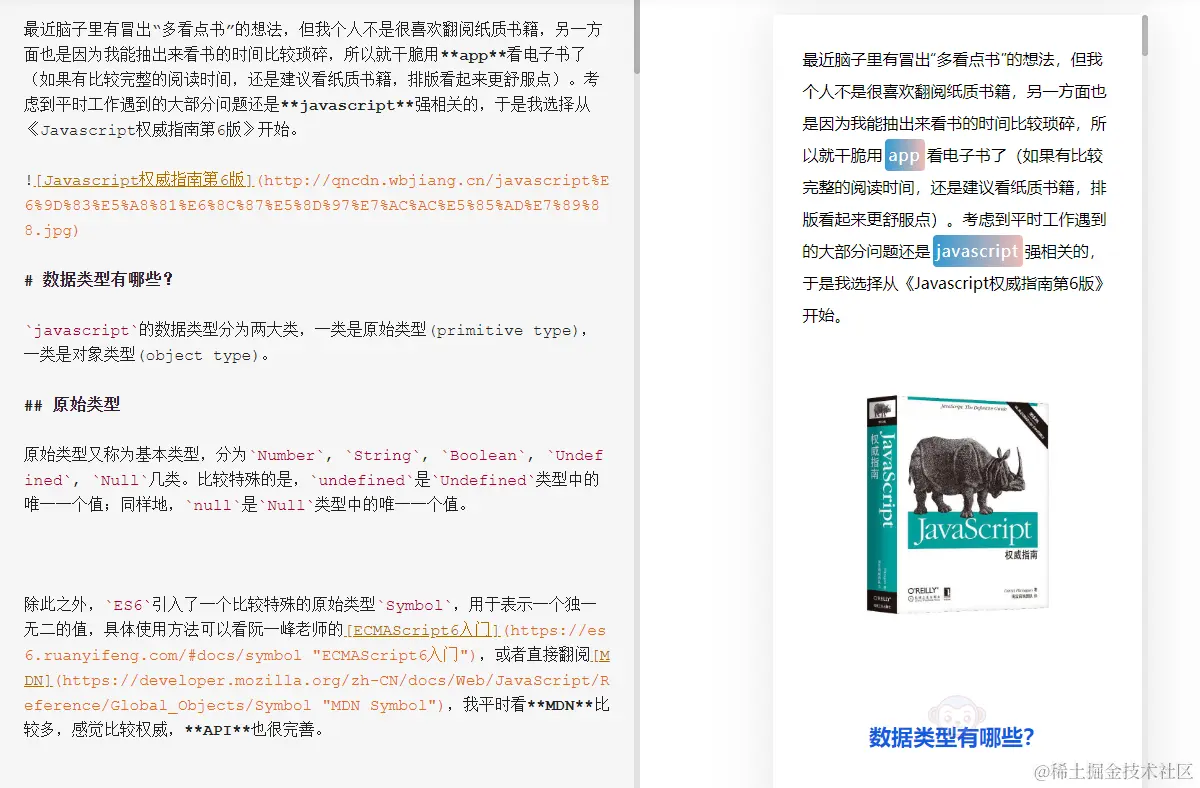1200x788 pixels.
Task: Click the `Number` inline code in editor
Action: click(288, 455)
